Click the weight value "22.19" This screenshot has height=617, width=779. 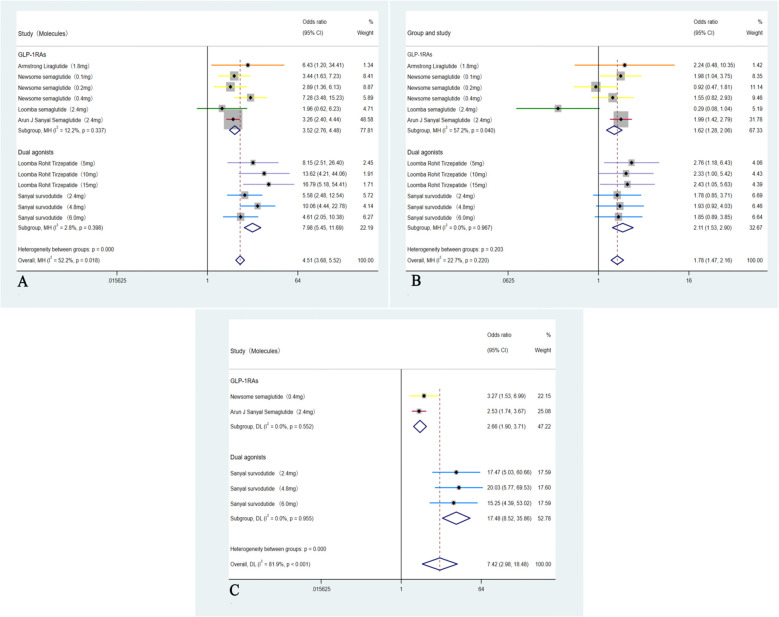[x=367, y=228]
